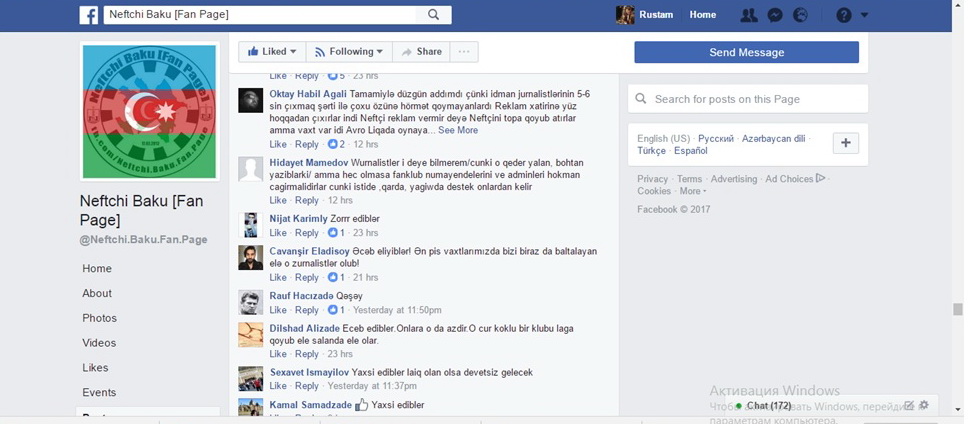Open Oktay Habil Agali's avatar

coord(251,100)
